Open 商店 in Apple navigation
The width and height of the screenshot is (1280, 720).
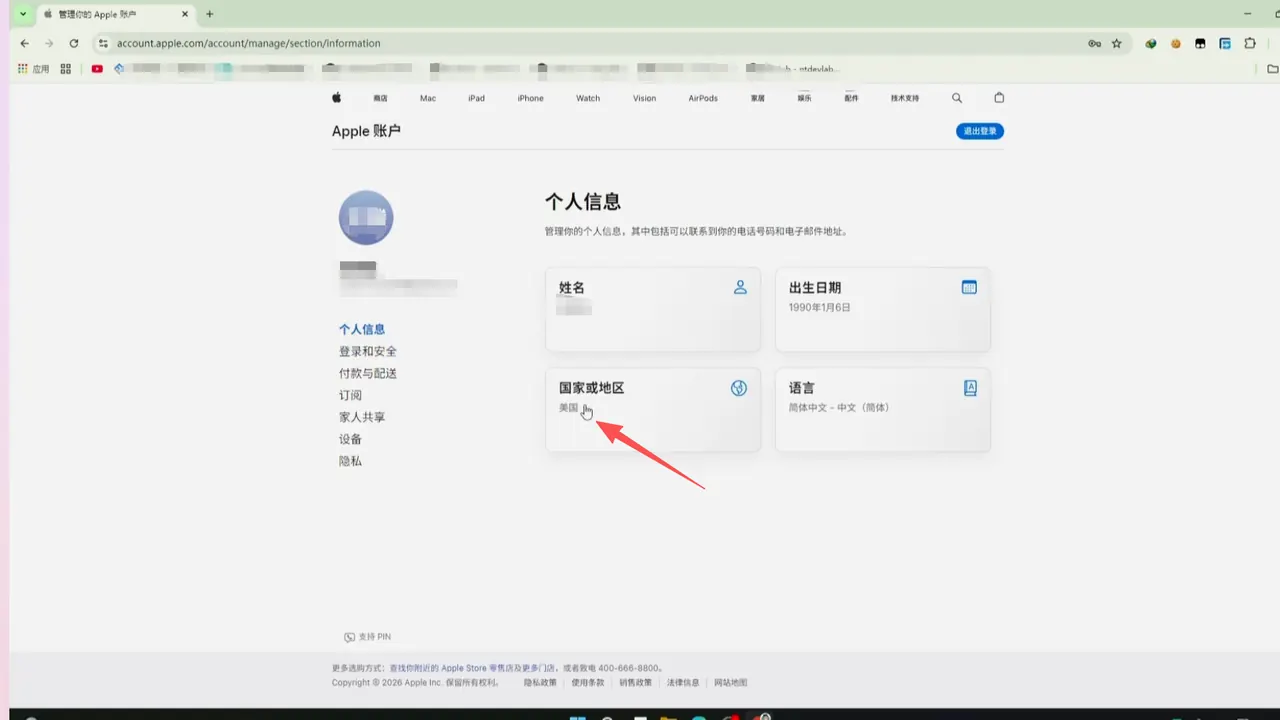coord(380,98)
